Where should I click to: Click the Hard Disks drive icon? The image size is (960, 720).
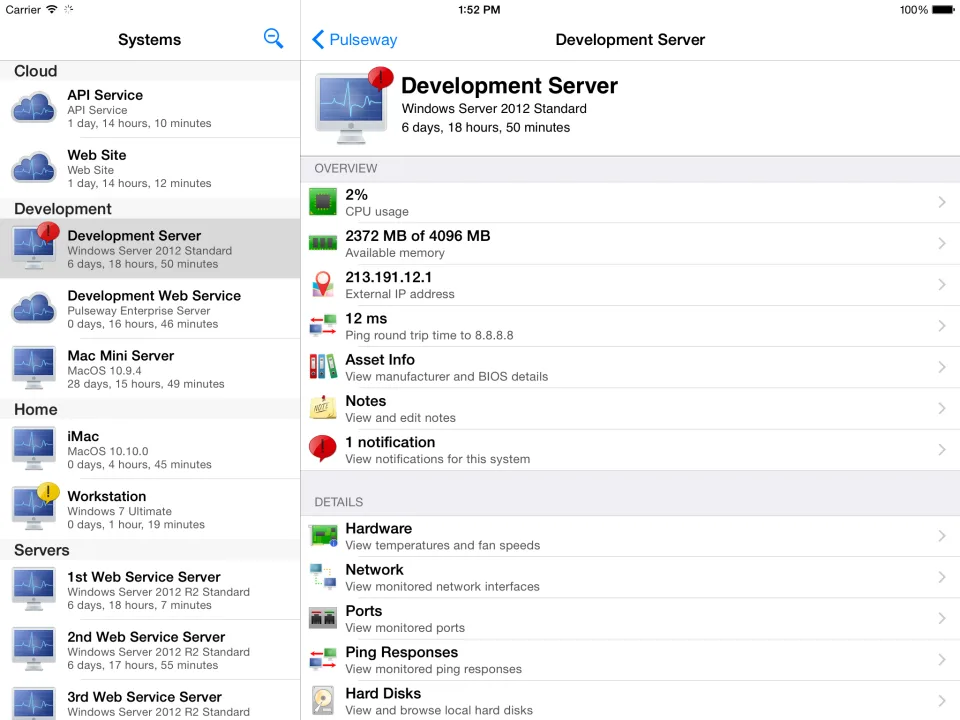(x=323, y=700)
